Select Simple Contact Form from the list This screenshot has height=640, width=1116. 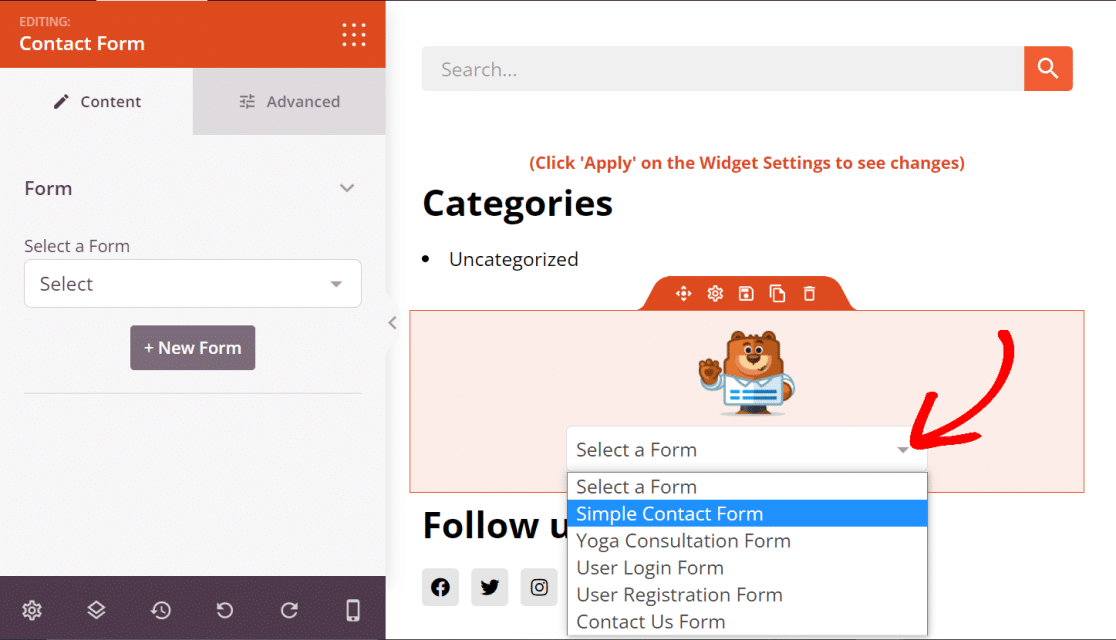pyautogui.click(x=670, y=513)
